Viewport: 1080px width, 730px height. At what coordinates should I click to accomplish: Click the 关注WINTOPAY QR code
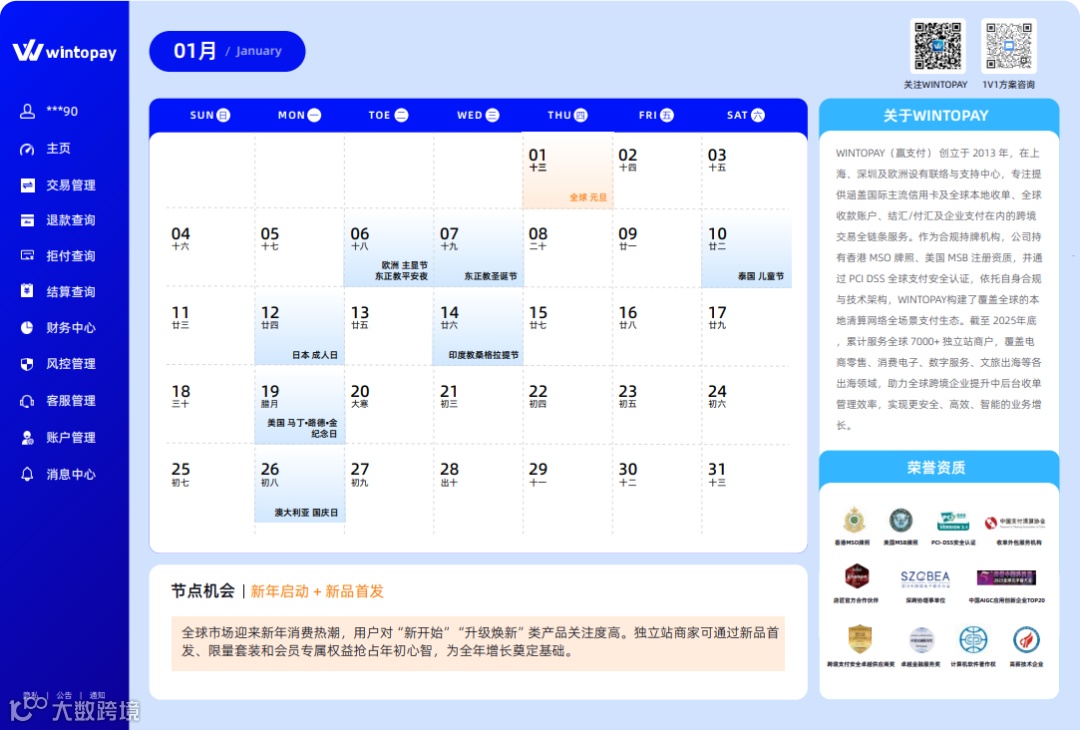[x=937, y=46]
